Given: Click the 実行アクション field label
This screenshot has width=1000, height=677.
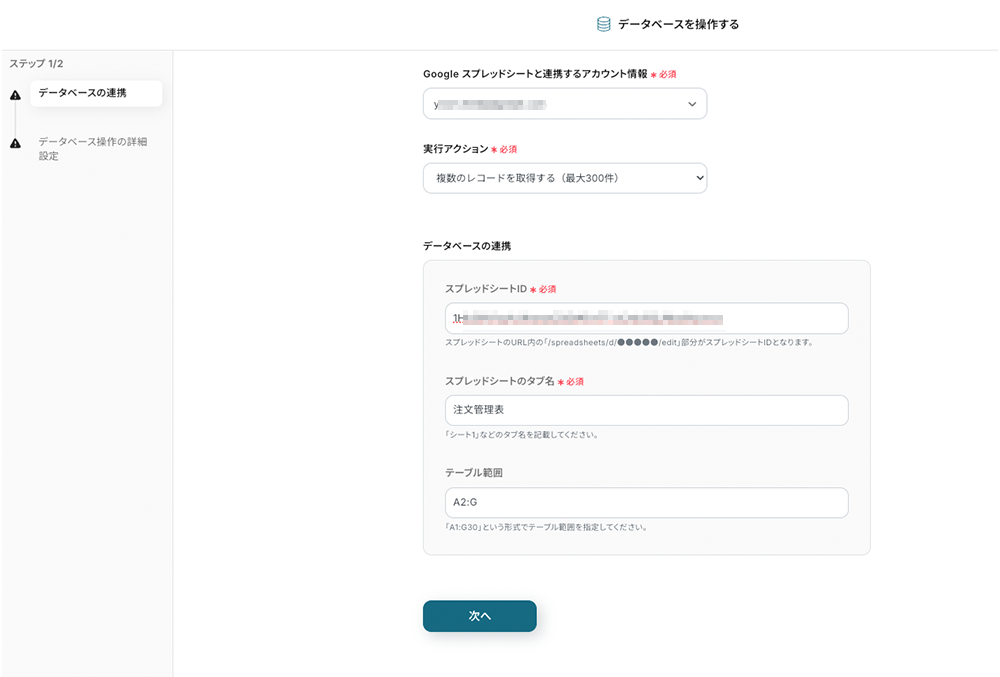Looking at the screenshot, I should [455, 149].
